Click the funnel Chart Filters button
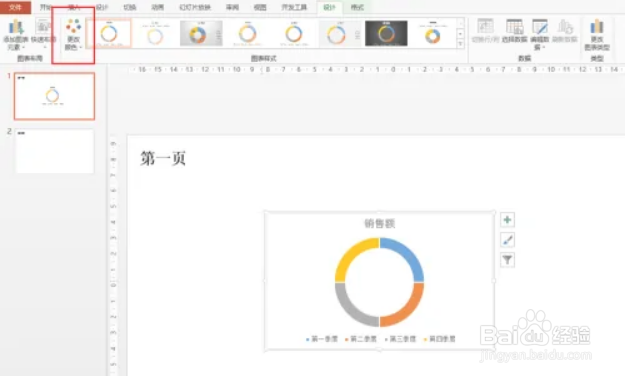The height and width of the screenshot is (376, 625). [507, 260]
